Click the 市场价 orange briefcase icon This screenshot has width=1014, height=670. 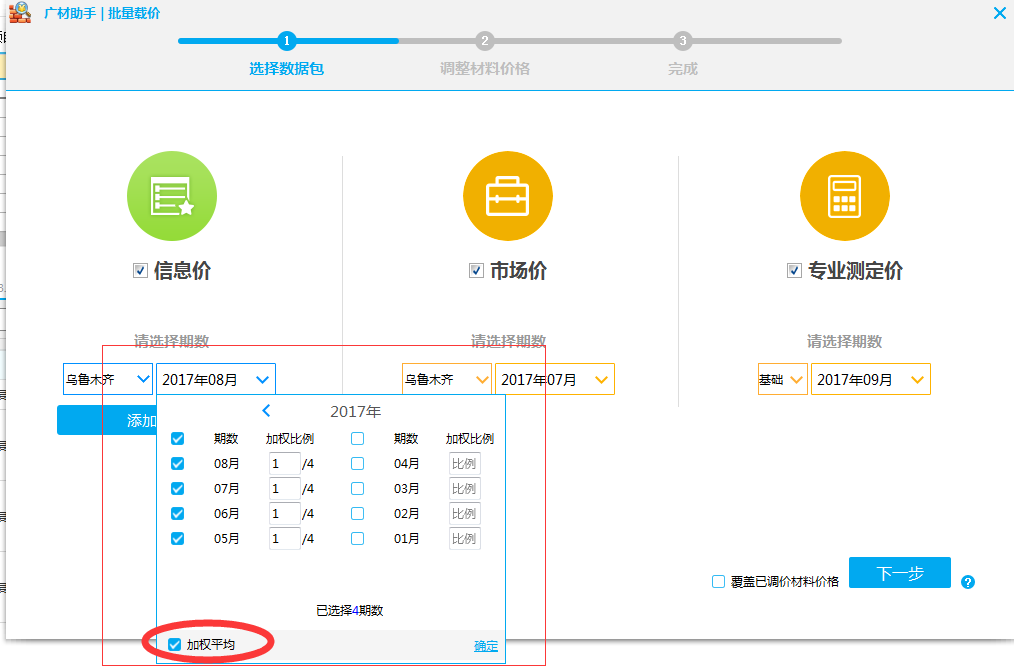click(x=507, y=196)
